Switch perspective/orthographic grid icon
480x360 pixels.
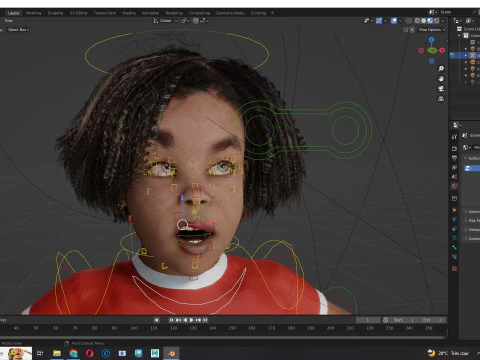click(441, 99)
